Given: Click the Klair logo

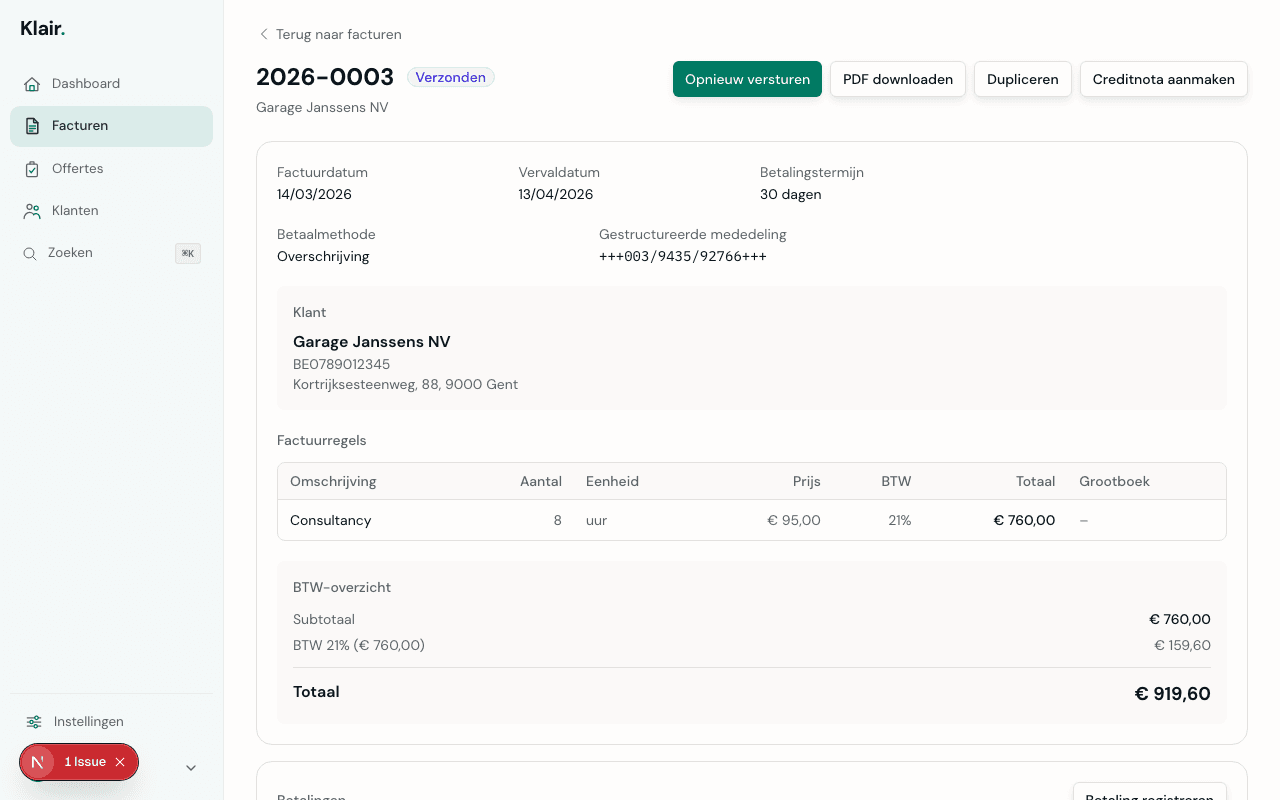Looking at the screenshot, I should [x=43, y=29].
